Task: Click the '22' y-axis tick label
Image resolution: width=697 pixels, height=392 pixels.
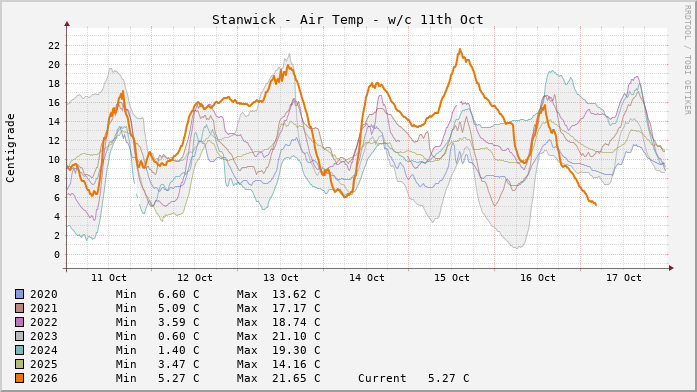Action: tap(54, 46)
